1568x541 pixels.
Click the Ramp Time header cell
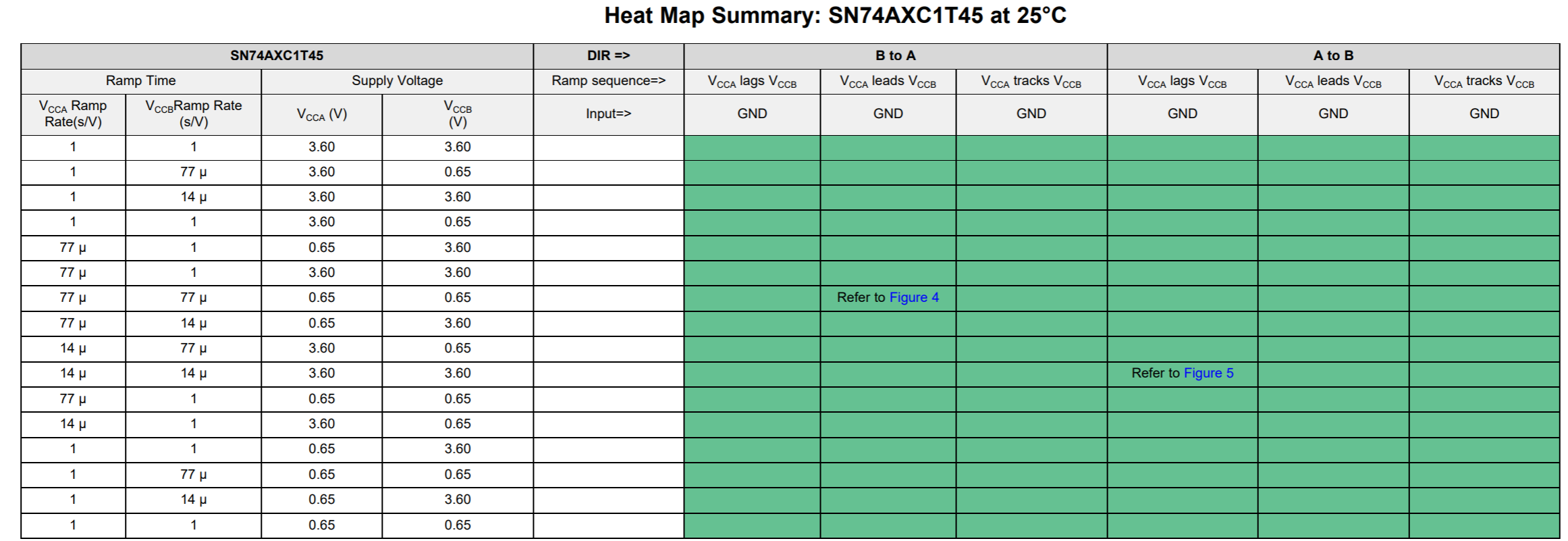pos(140,81)
